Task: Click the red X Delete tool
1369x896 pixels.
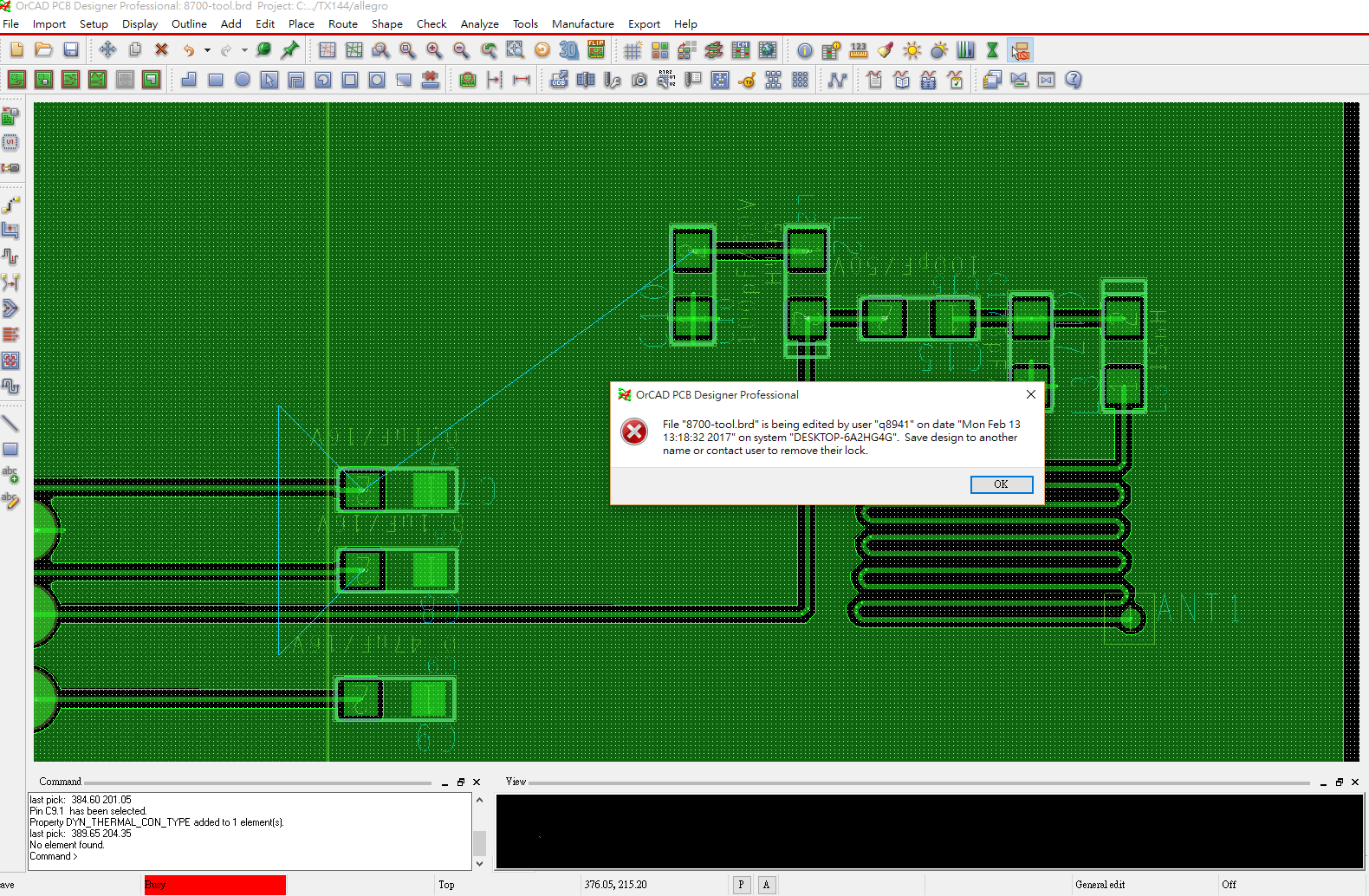Action: (x=161, y=50)
